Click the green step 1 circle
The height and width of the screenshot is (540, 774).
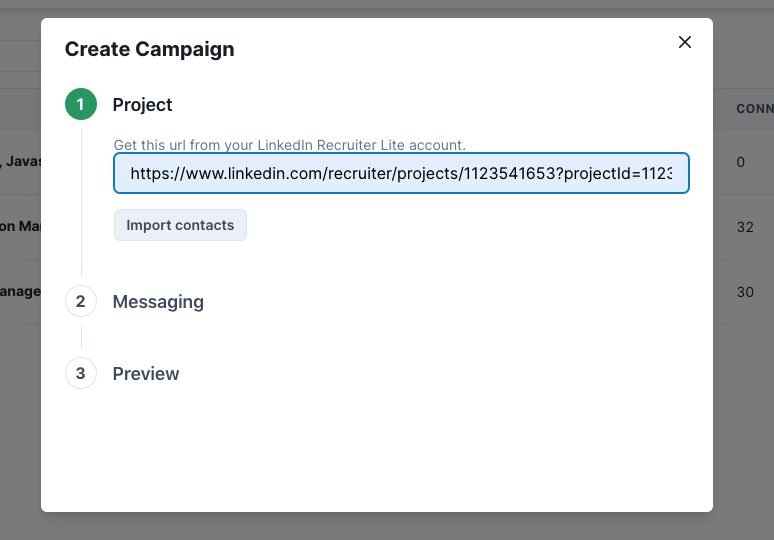coord(81,105)
